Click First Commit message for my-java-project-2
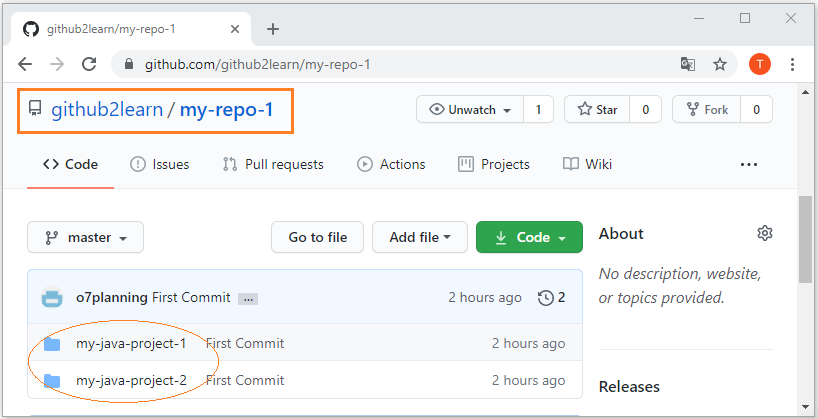818x419 pixels. coord(245,381)
